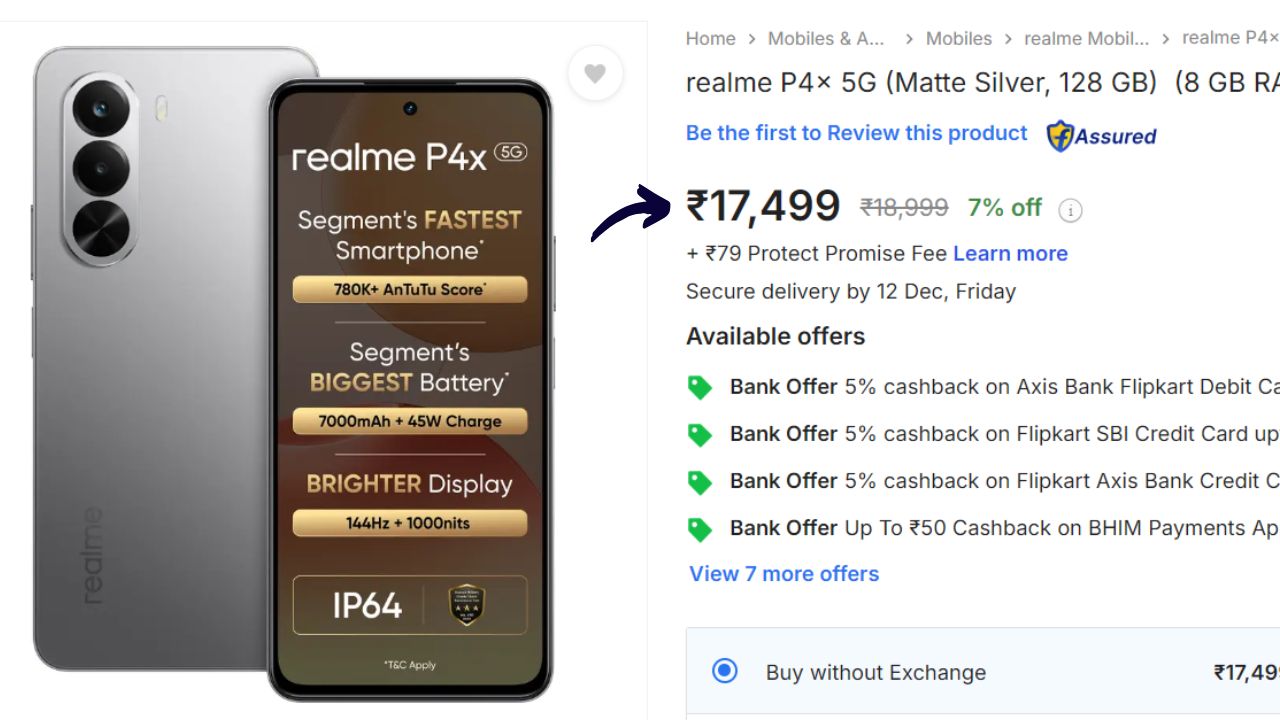Click green tag icon beside Flipkart Axis Credit offer
The height and width of the screenshot is (720, 1280).
click(700, 481)
